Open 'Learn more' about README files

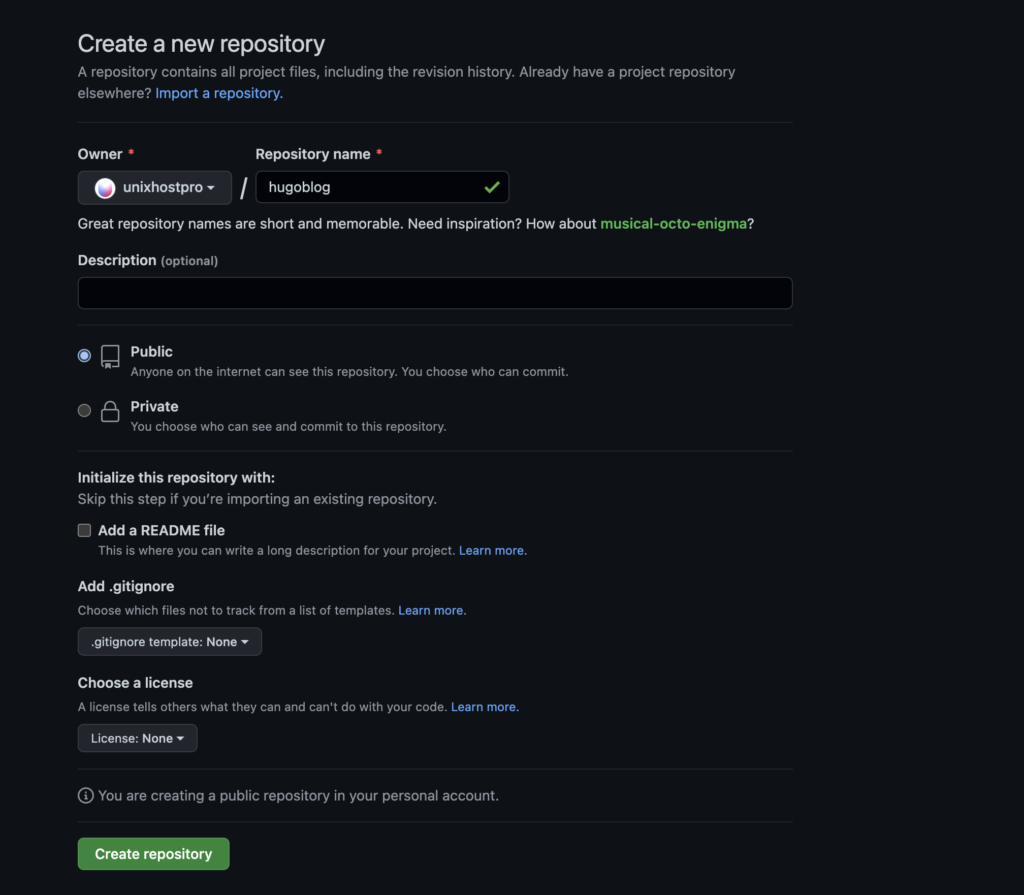pyautogui.click(x=491, y=550)
